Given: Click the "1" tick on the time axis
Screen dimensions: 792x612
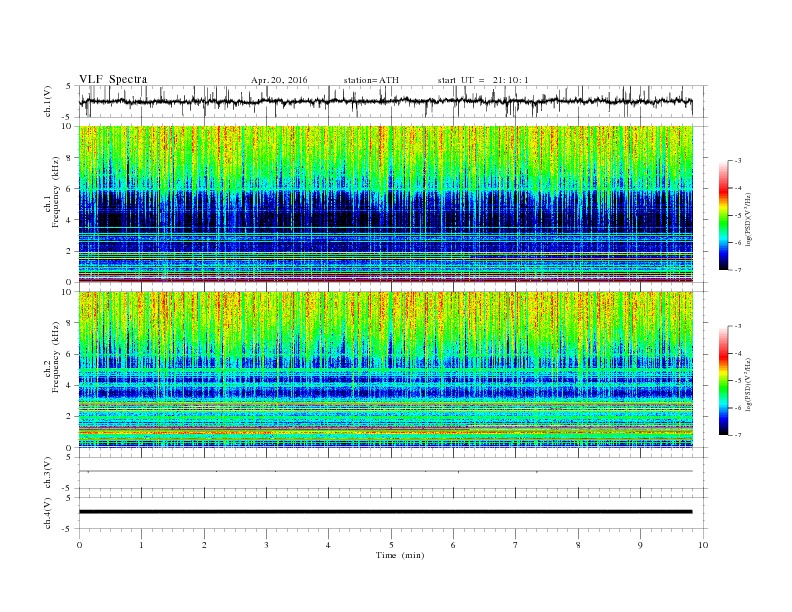Looking at the screenshot, I should pos(141,545).
